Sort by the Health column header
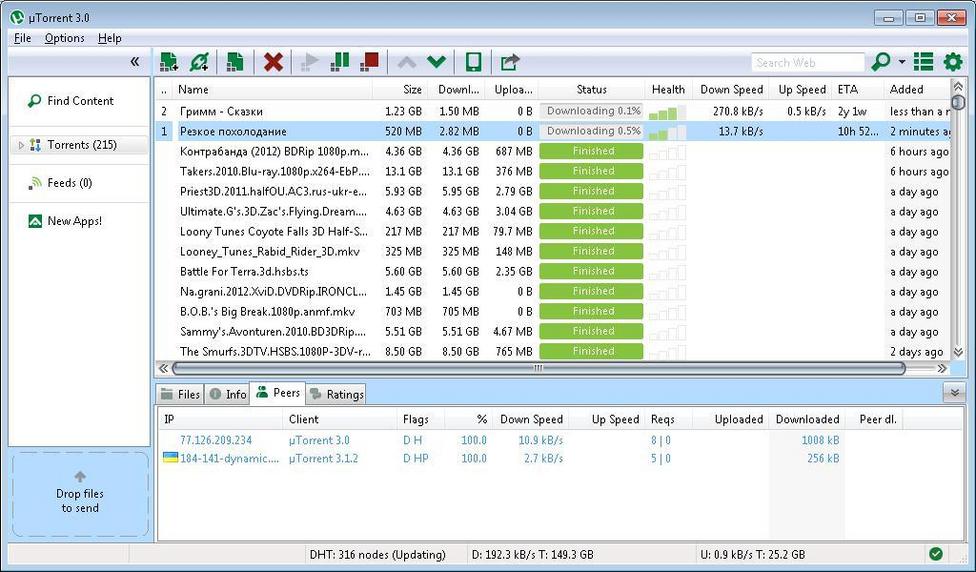This screenshot has width=976, height=572. coord(669,90)
